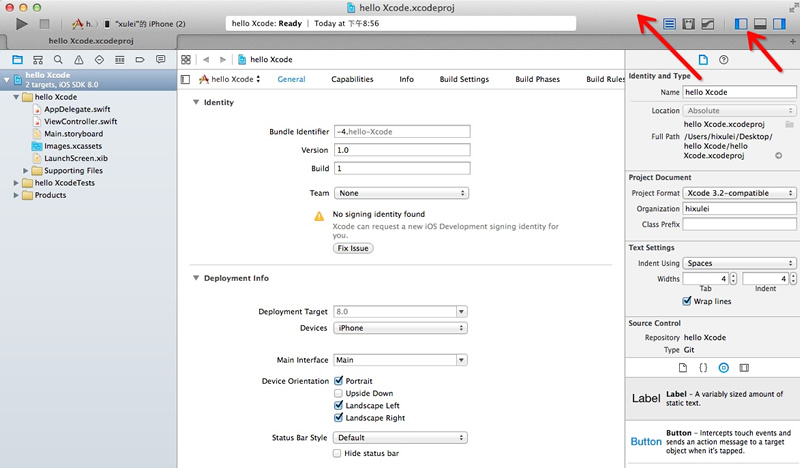Click the Bundle Identifier field
This screenshot has height=468, width=800.
click(402, 132)
